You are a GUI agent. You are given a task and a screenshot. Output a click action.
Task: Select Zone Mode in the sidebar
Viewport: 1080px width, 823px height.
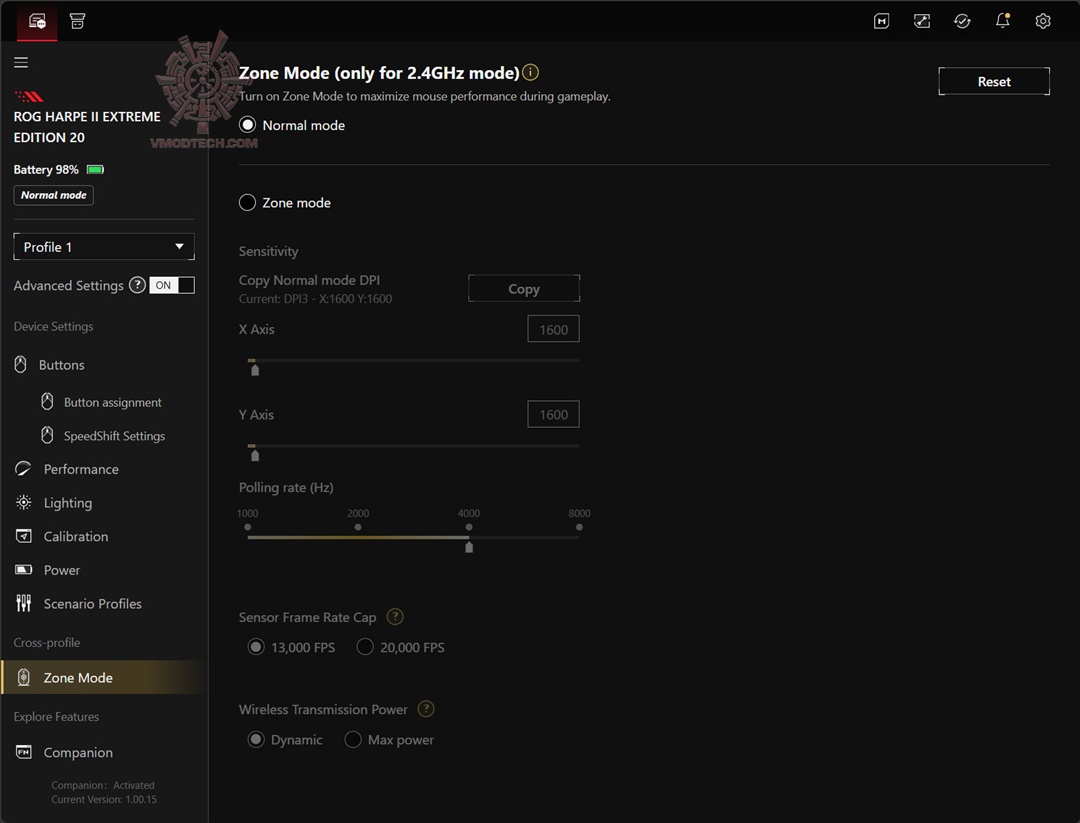point(104,678)
